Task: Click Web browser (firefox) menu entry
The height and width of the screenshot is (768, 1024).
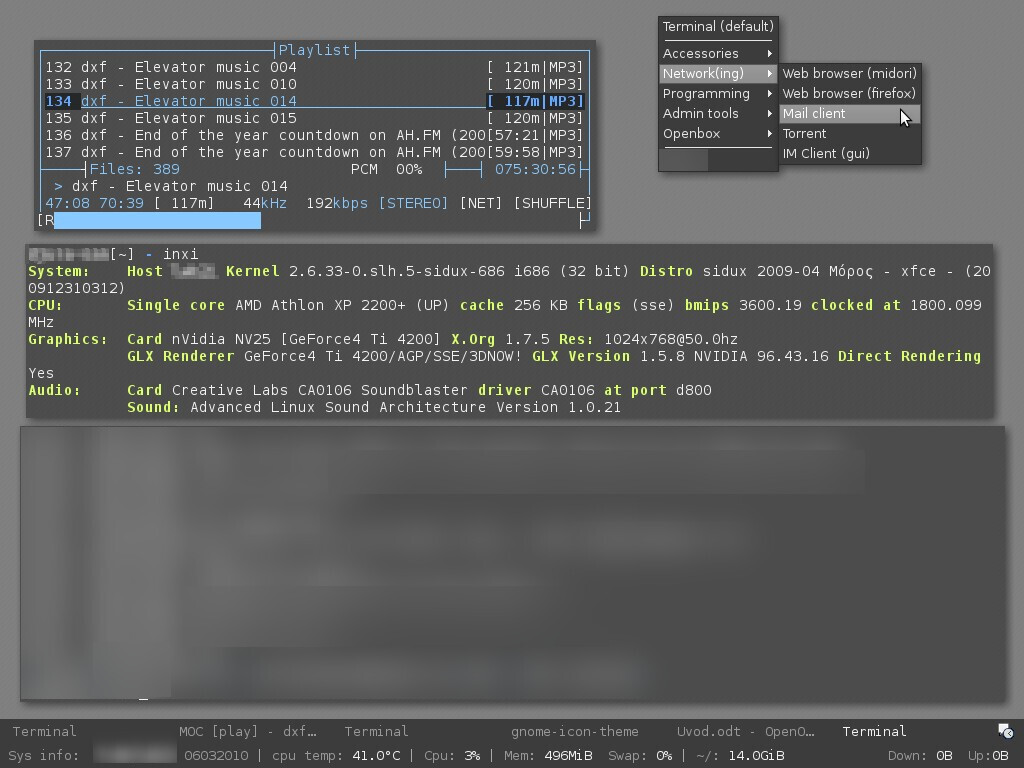Action: (849, 93)
